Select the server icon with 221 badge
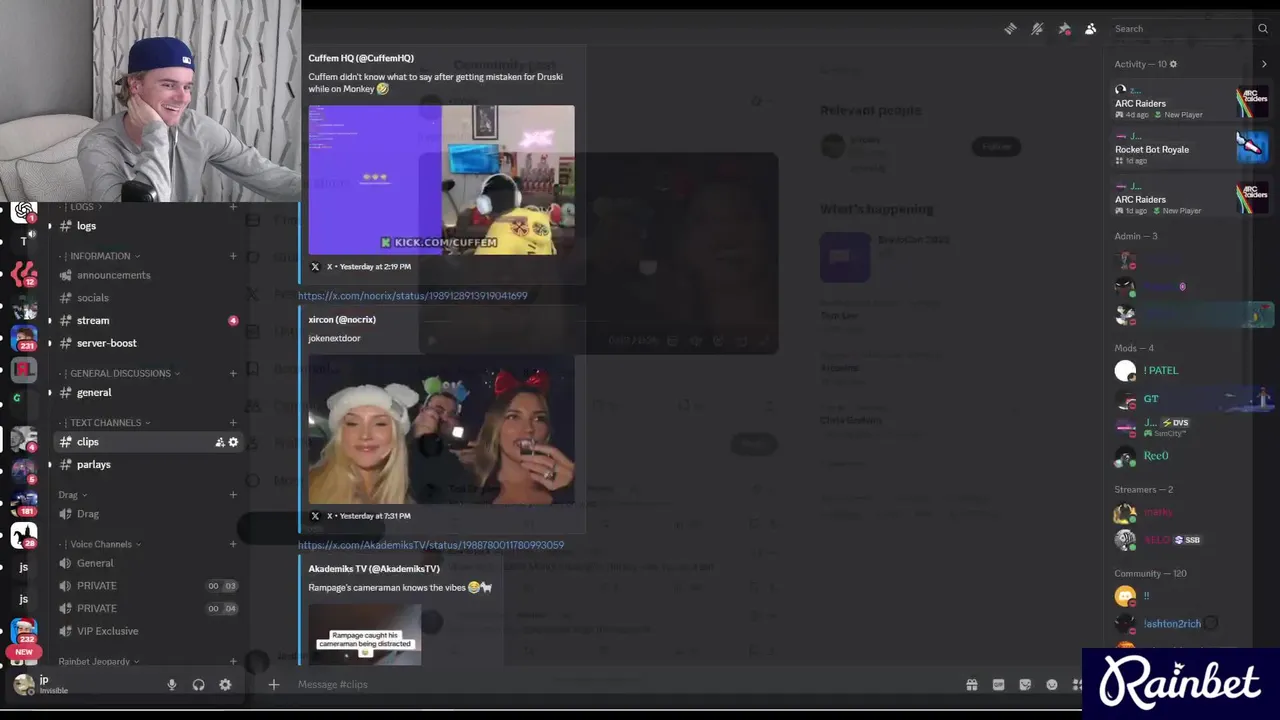This screenshot has width=1280, height=720. pos(24,337)
